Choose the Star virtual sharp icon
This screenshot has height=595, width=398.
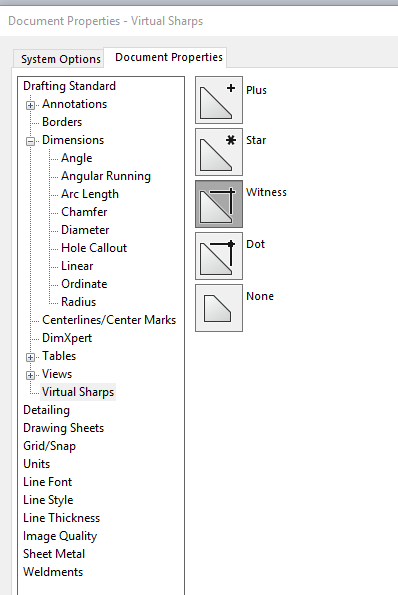coord(219,152)
